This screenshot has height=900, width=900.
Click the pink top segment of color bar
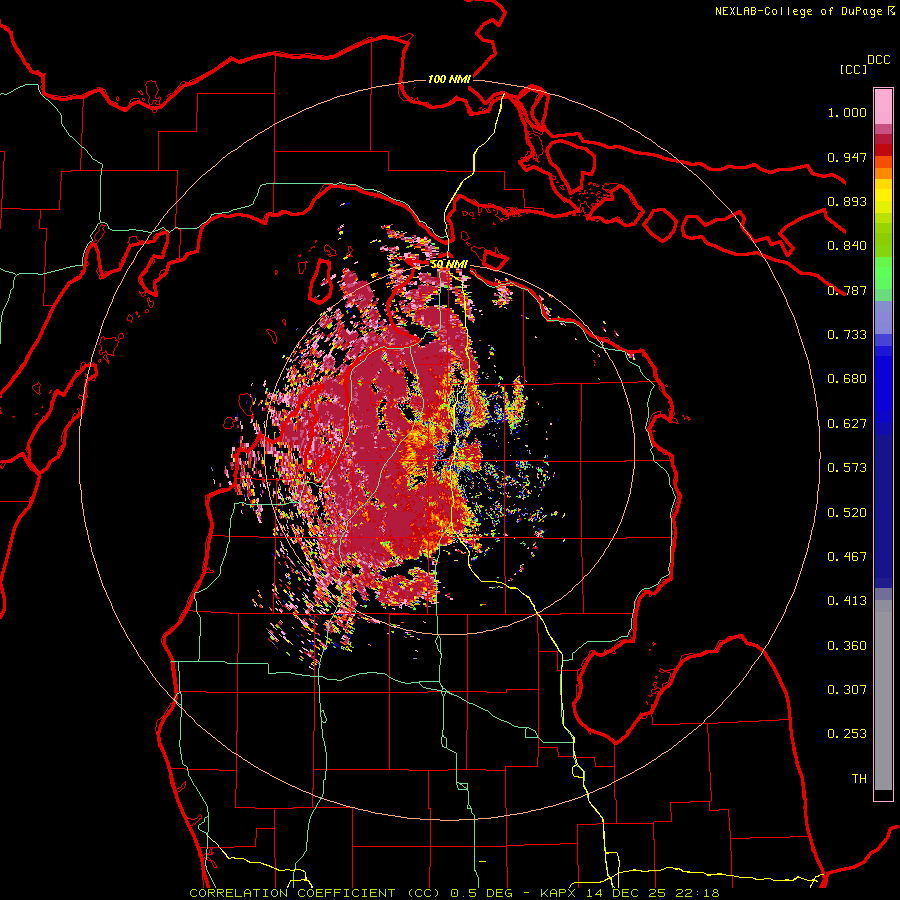(x=883, y=107)
